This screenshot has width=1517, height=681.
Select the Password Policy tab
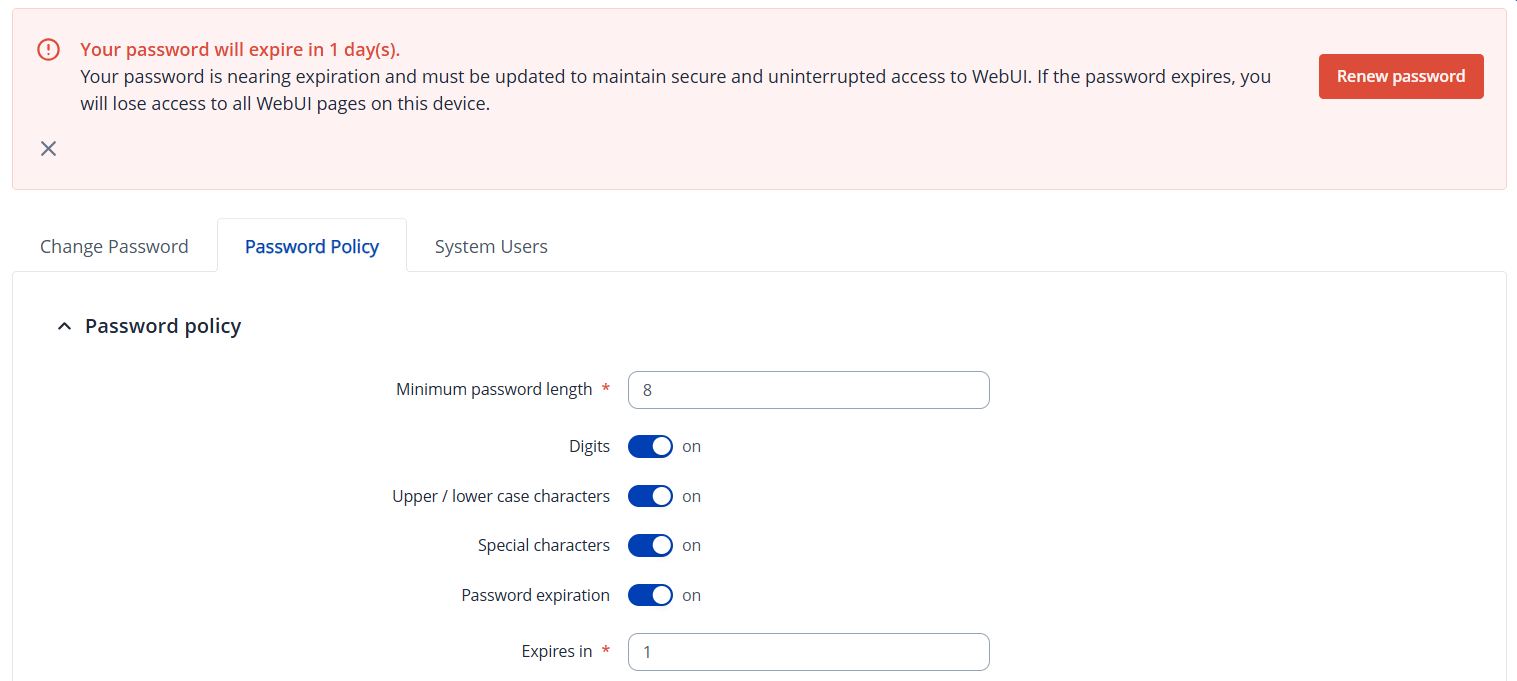pyautogui.click(x=312, y=247)
